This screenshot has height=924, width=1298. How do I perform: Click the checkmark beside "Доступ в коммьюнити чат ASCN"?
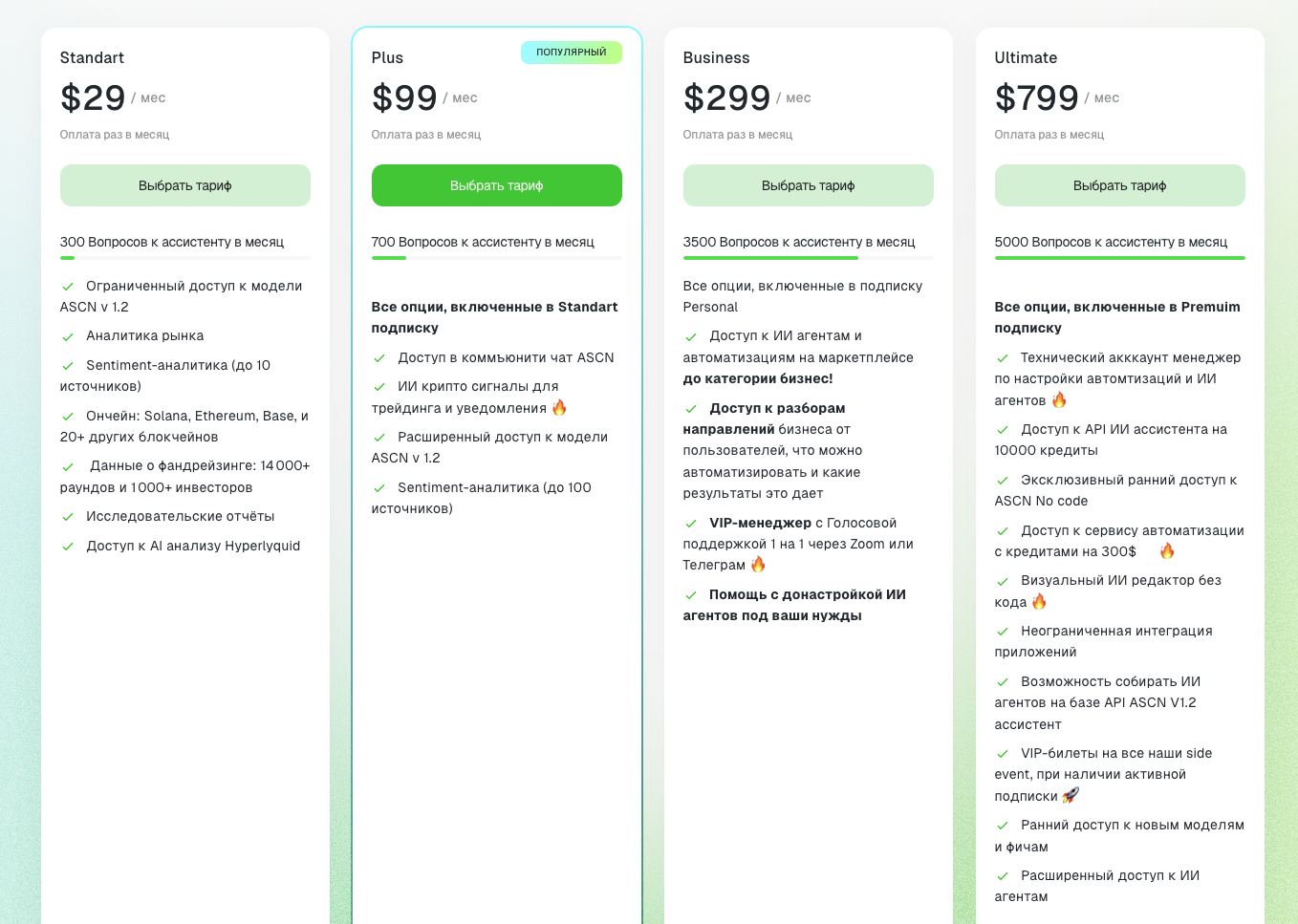[379, 358]
